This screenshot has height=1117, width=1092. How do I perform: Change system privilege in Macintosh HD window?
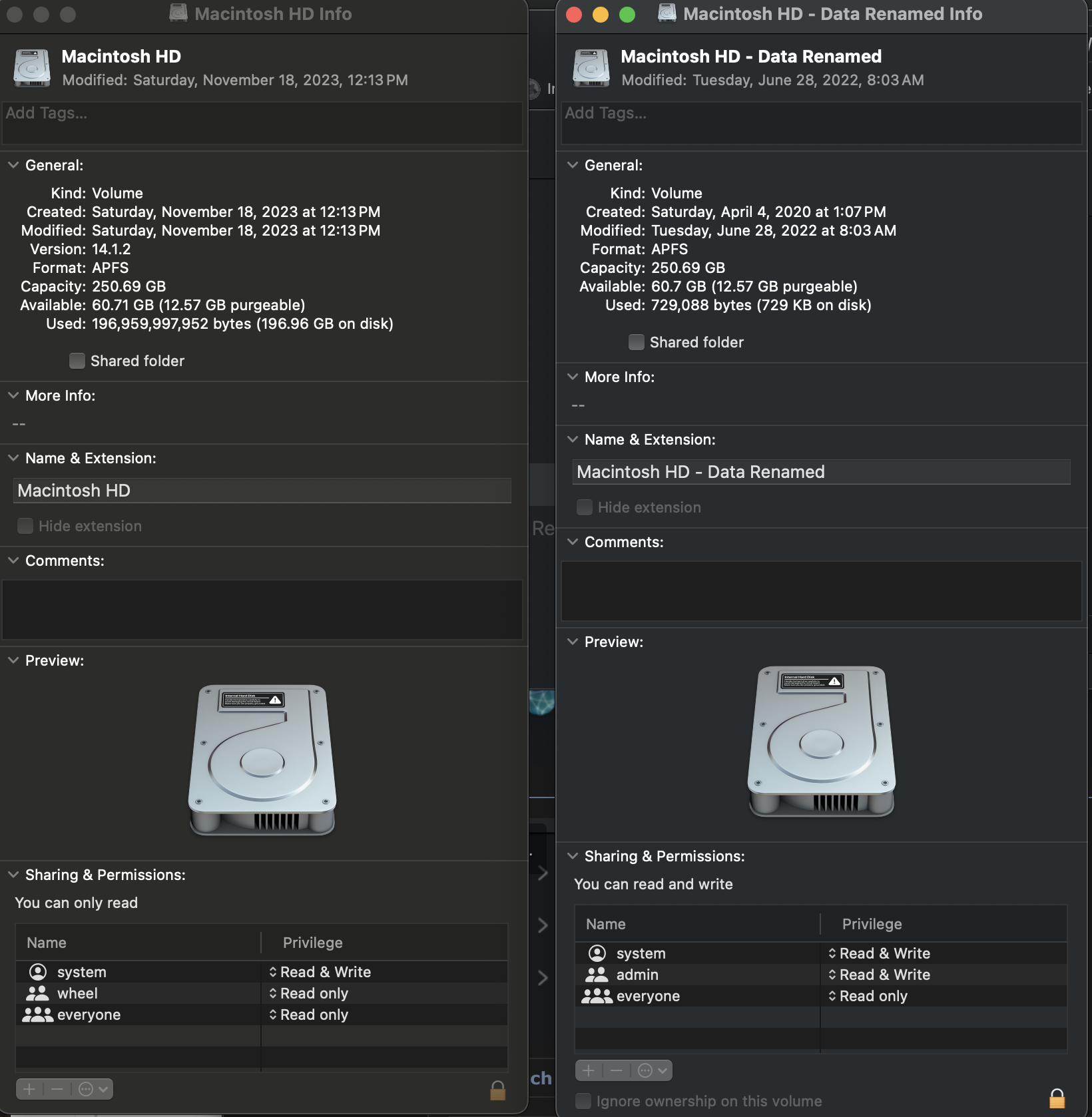click(320, 972)
